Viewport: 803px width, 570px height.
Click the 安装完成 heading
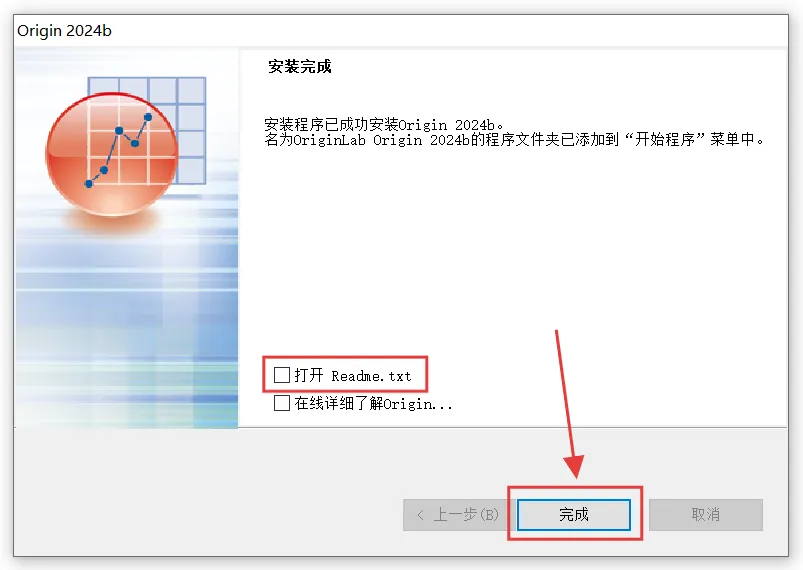[x=300, y=67]
